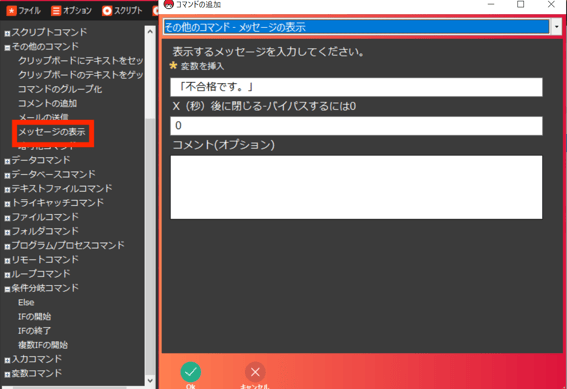
Task: Open the オプション menu
Action: point(71,11)
